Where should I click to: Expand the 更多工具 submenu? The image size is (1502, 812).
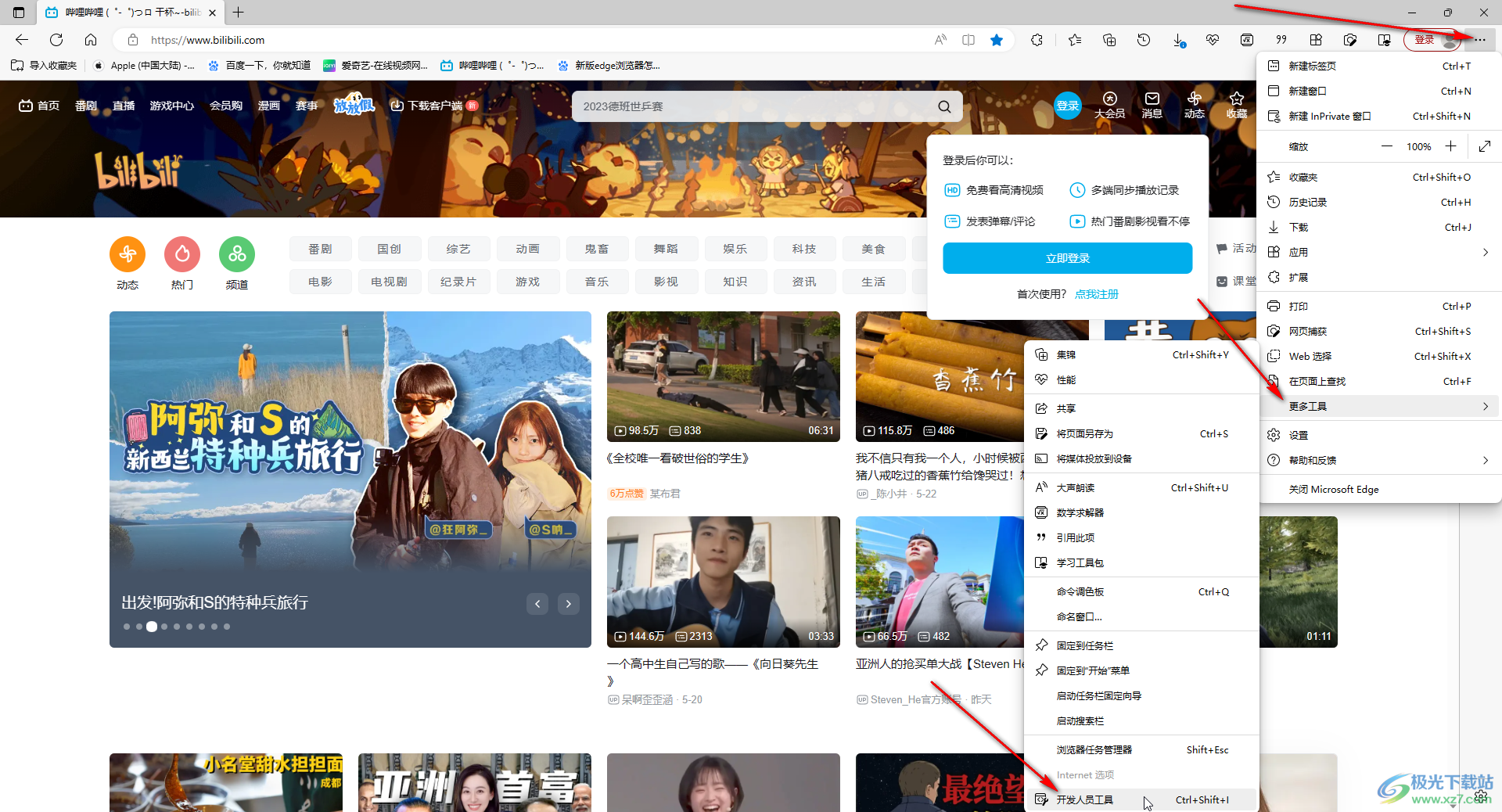(1380, 406)
